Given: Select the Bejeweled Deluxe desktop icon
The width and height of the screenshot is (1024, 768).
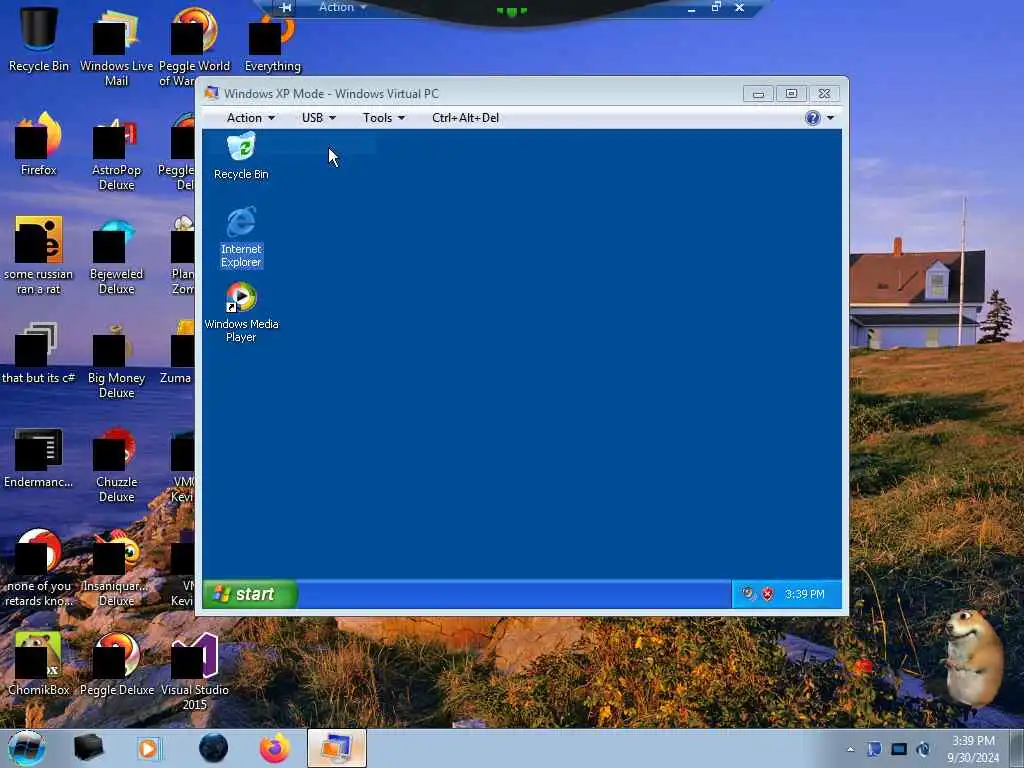Looking at the screenshot, I should [116, 255].
